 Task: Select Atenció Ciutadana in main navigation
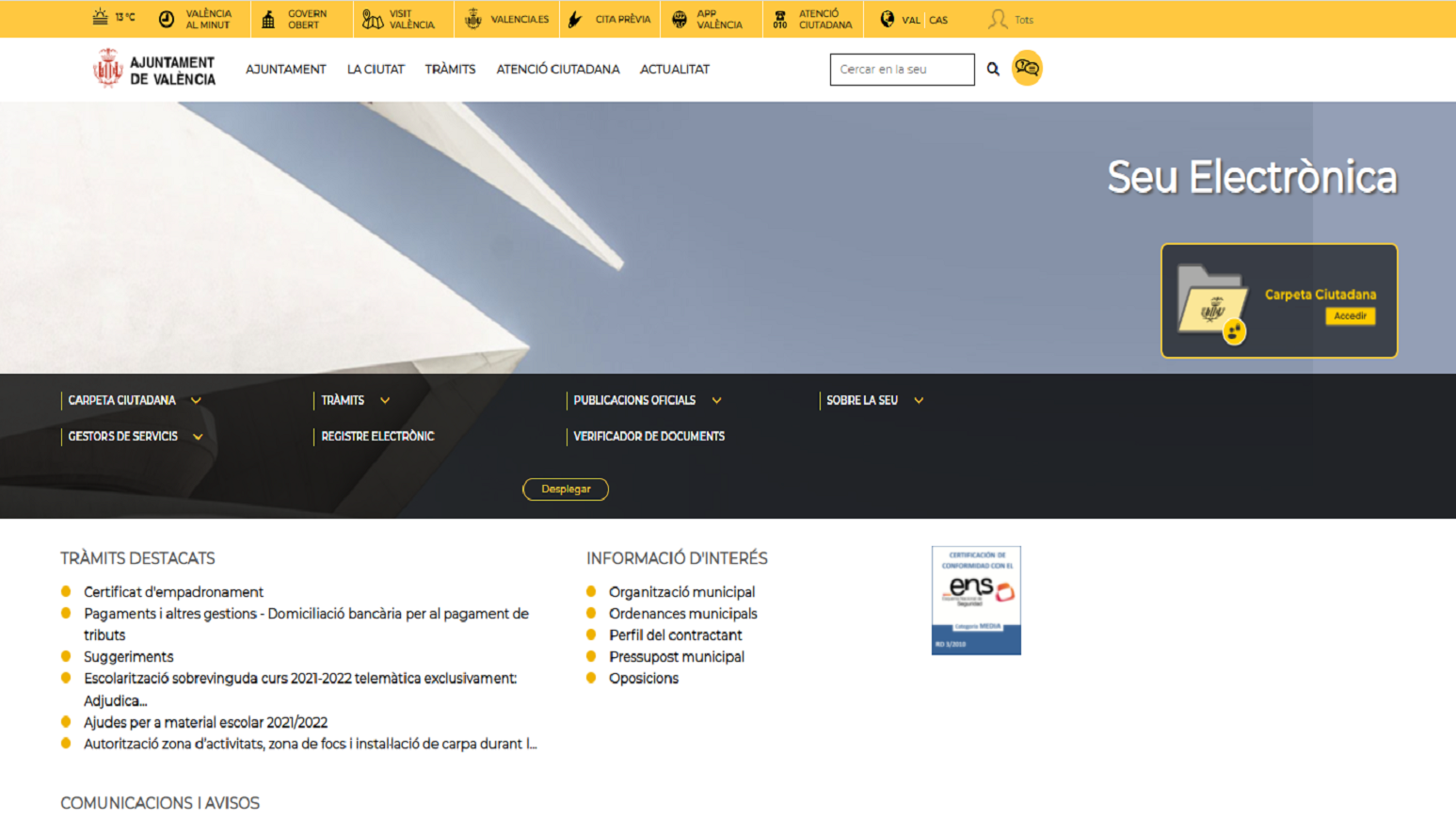click(557, 69)
